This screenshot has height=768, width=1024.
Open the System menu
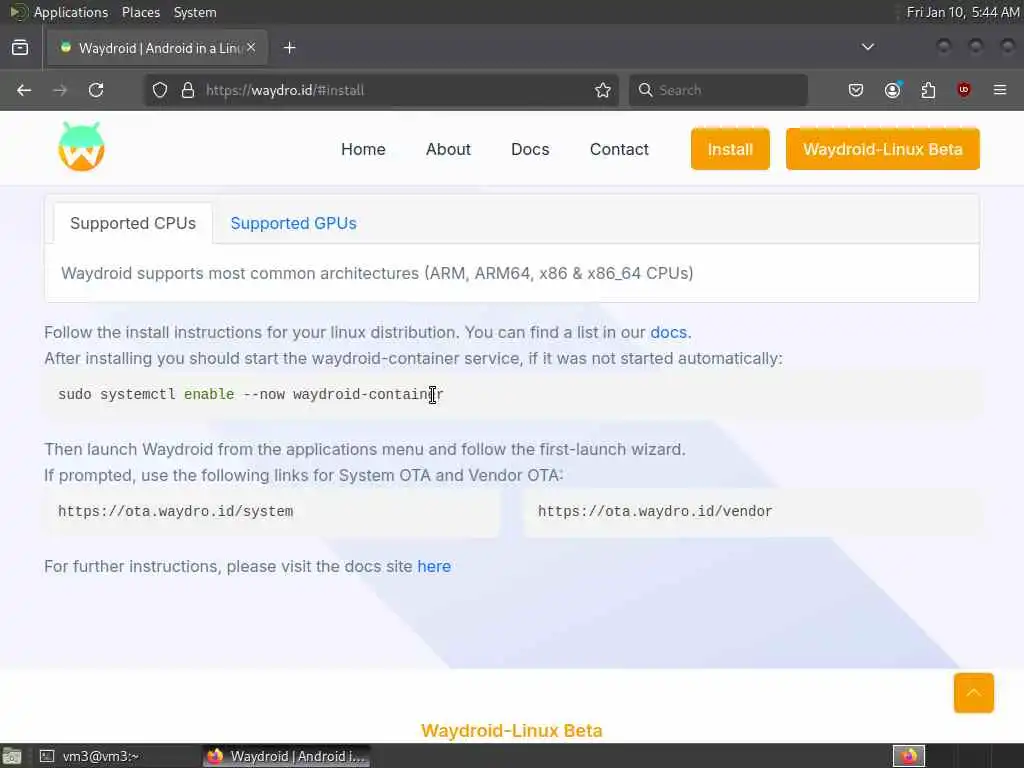pyautogui.click(x=195, y=12)
